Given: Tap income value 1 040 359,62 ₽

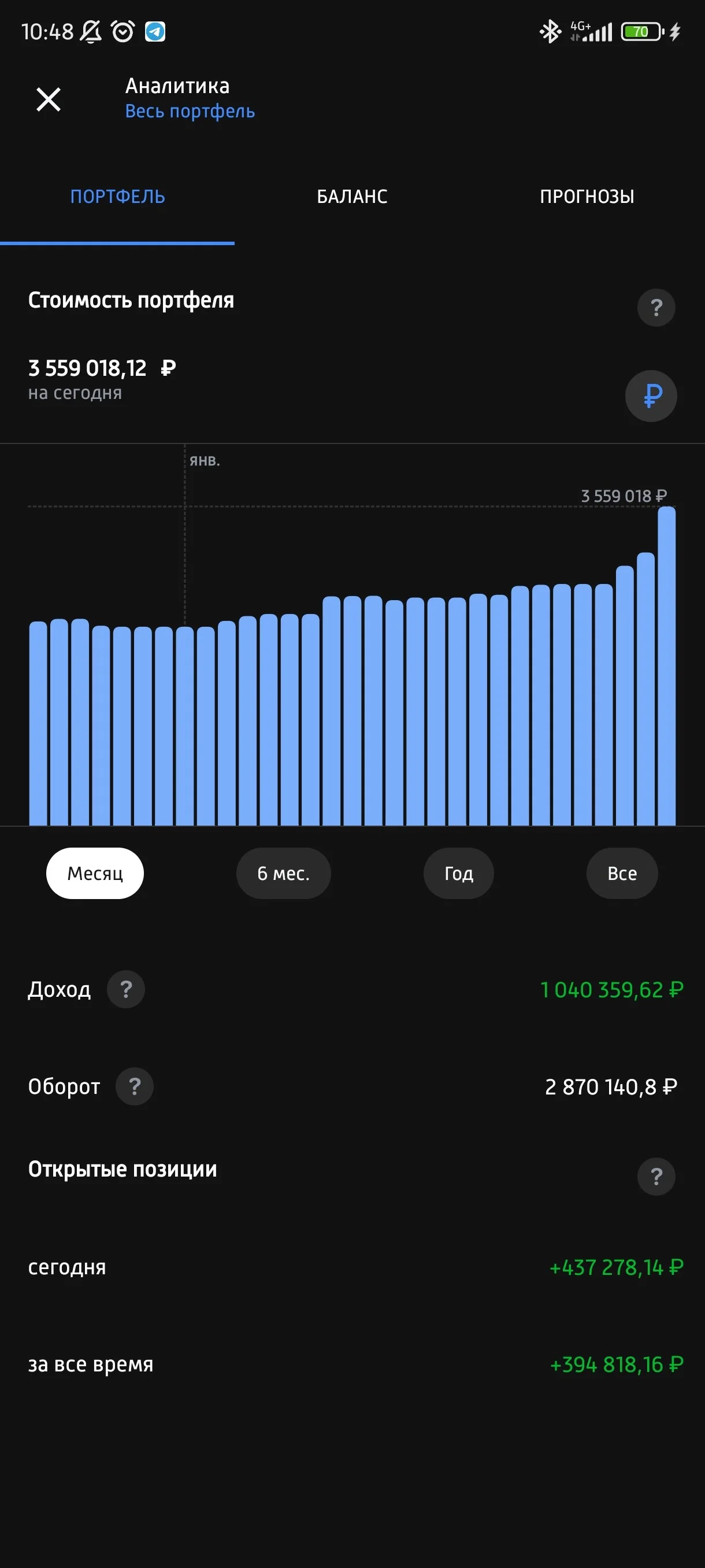Looking at the screenshot, I should click(612, 990).
